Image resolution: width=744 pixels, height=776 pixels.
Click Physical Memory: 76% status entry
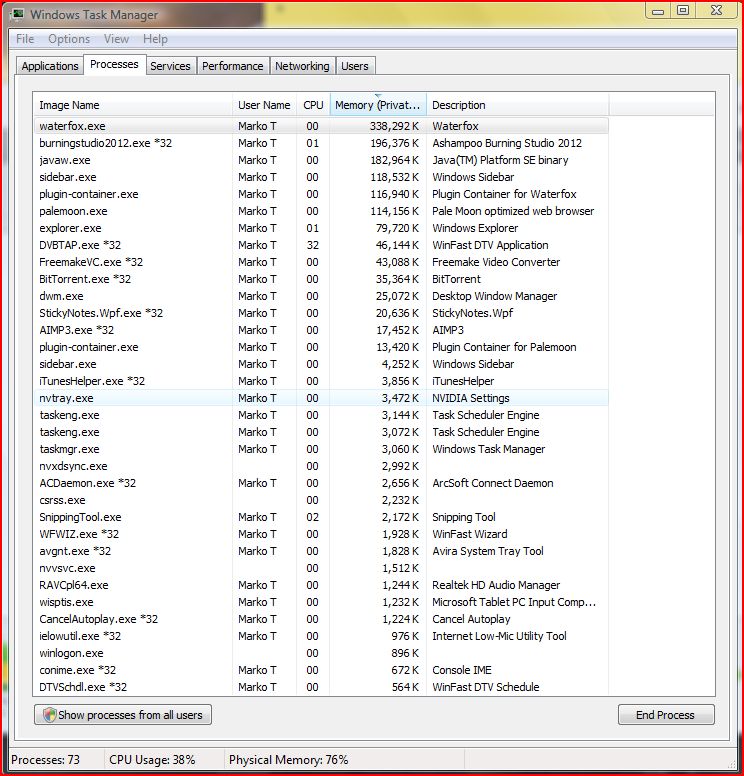(289, 760)
